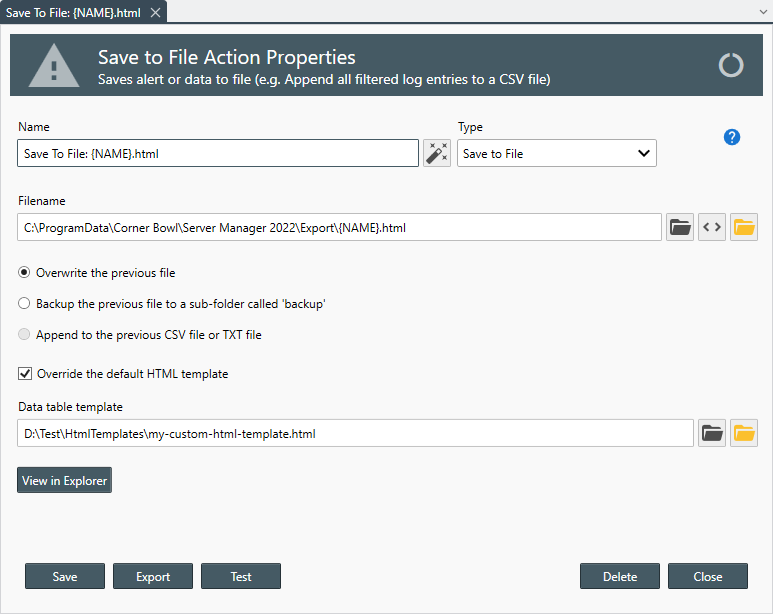Click the warning triangle header icon
This screenshot has width=773, height=614.
pos(53,66)
